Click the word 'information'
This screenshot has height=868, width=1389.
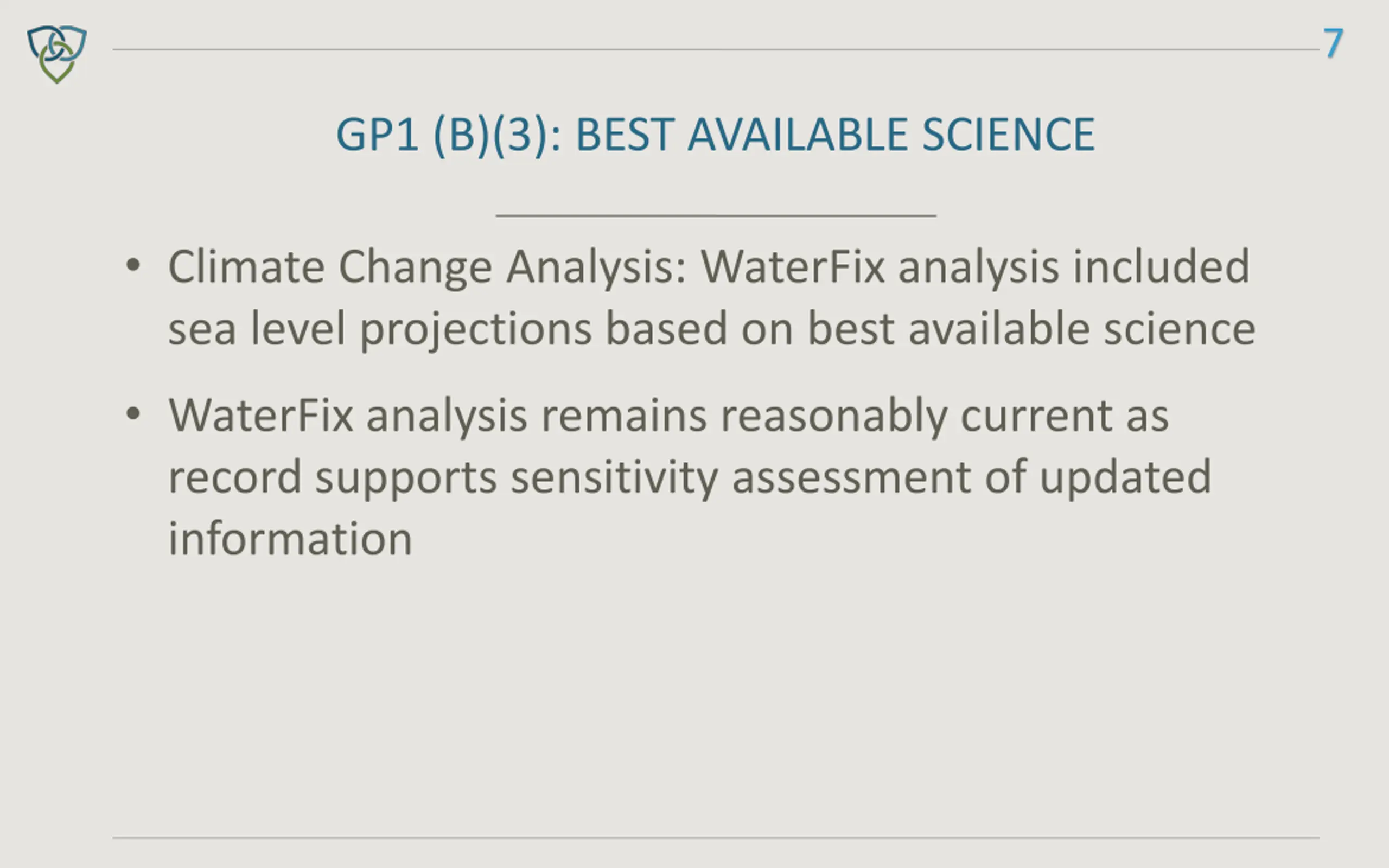290,539
